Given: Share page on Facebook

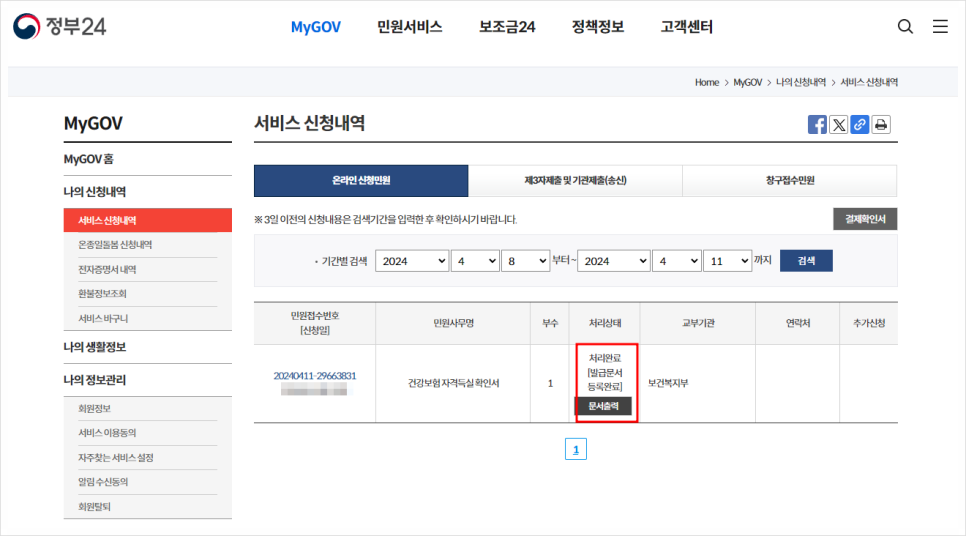Looking at the screenshot, I should (x=818, y=124).
